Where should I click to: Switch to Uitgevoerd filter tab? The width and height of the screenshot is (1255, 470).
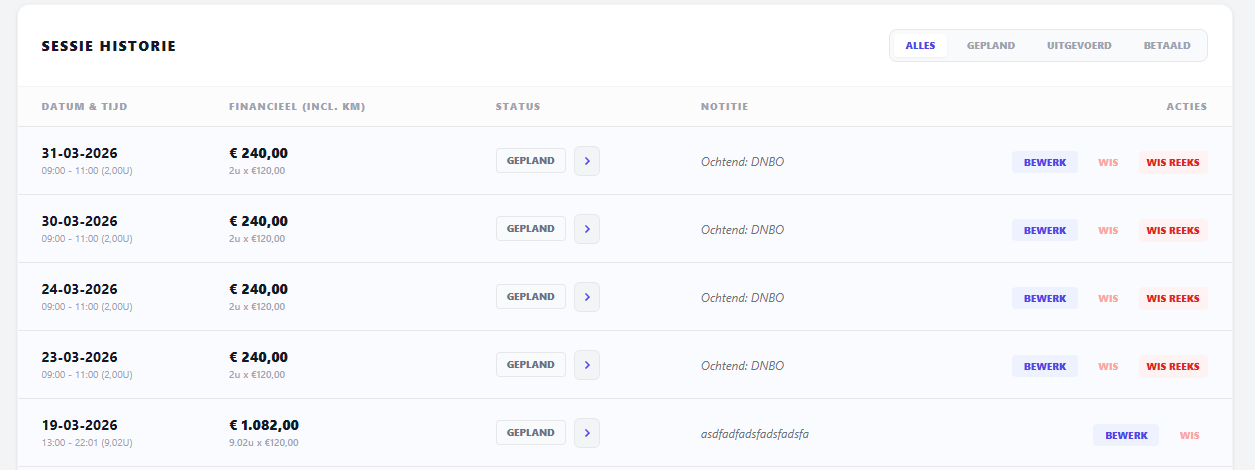click(x=1079, y=46)
